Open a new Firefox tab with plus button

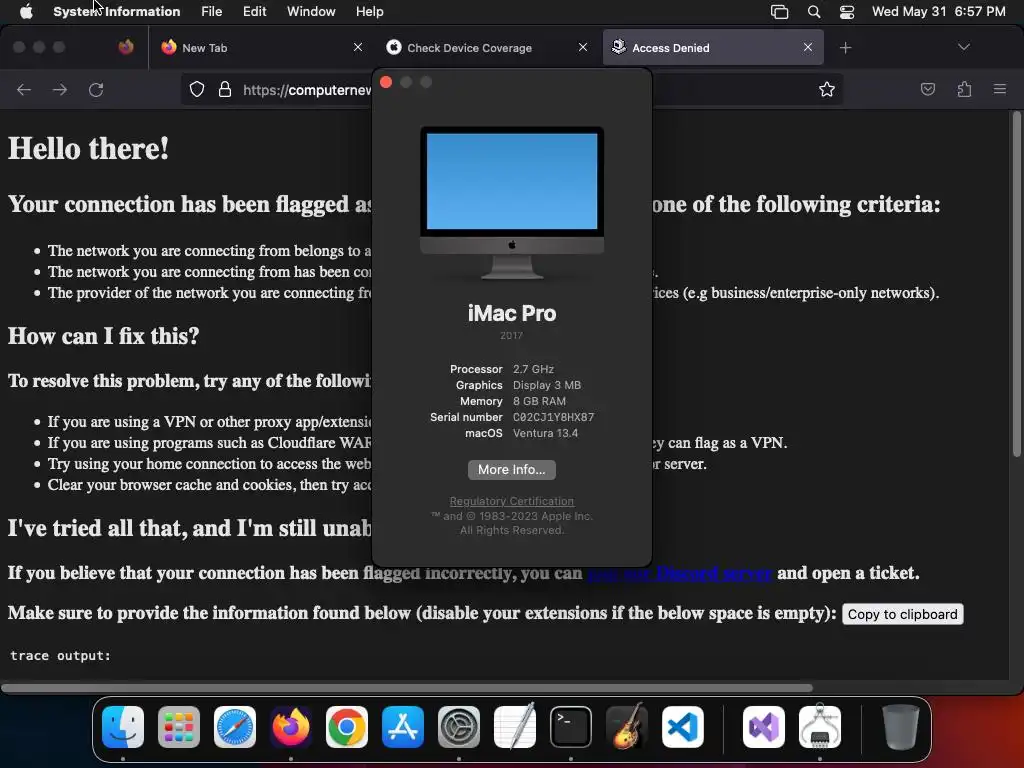[846, 48]
